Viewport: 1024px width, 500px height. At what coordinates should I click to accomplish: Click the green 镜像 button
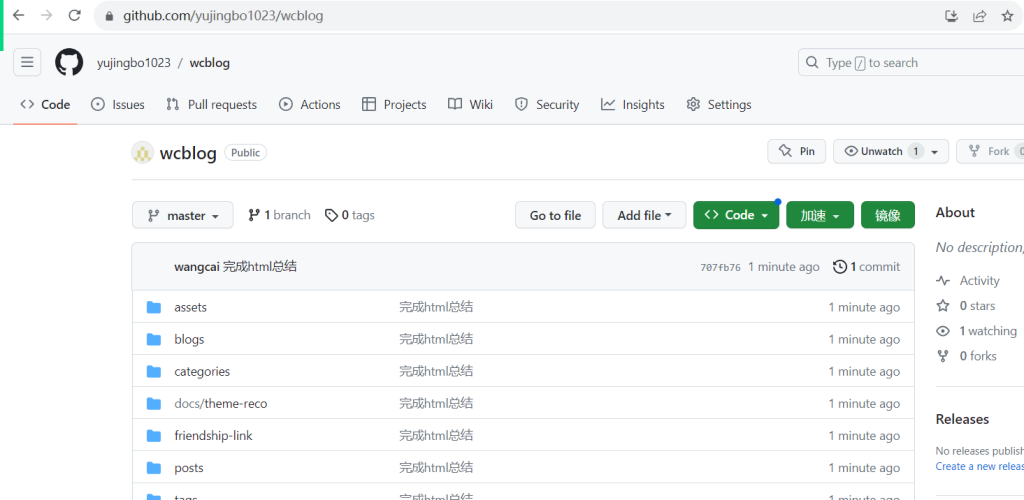coord(888,215)
